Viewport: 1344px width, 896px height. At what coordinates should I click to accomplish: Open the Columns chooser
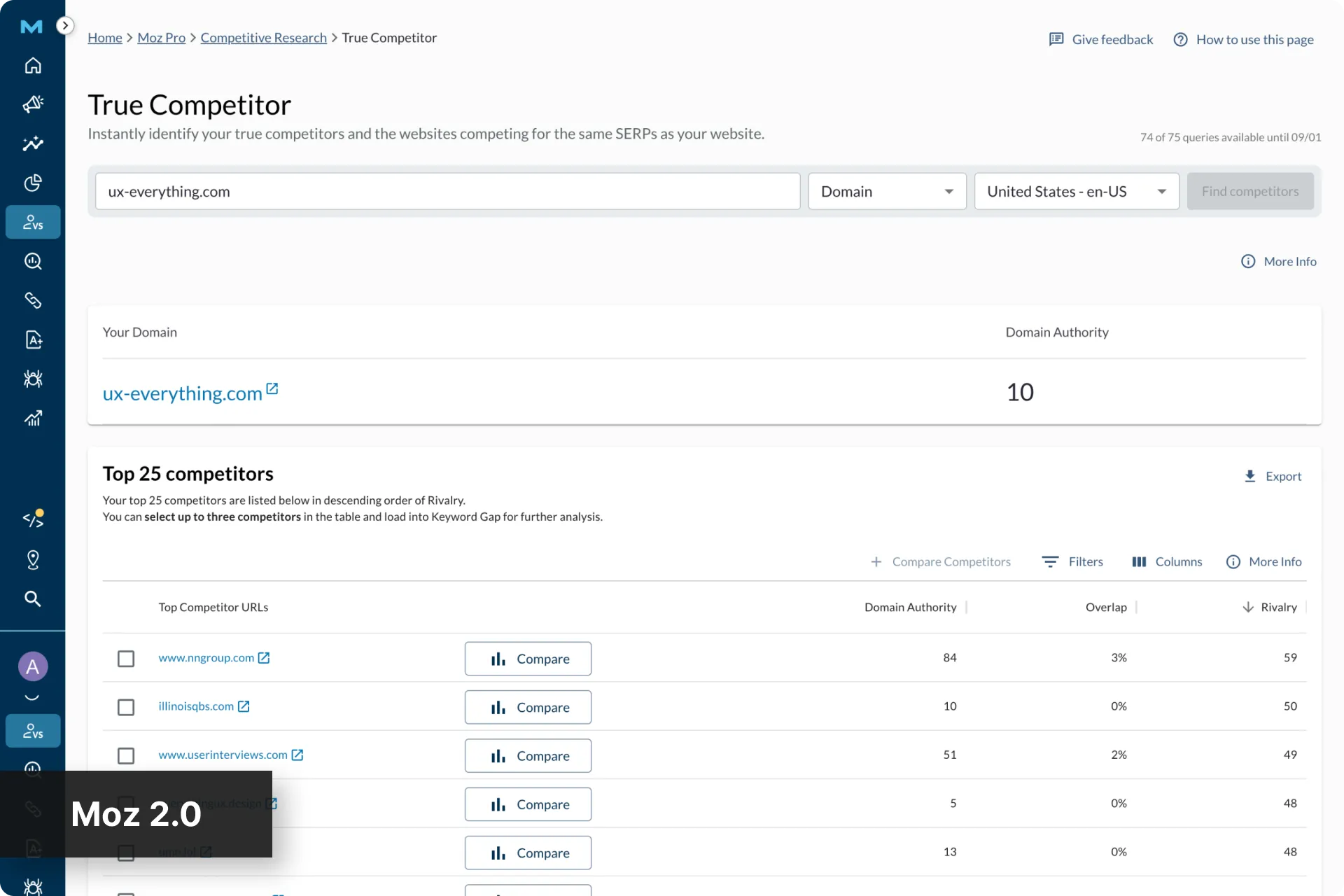[1167, 561]
